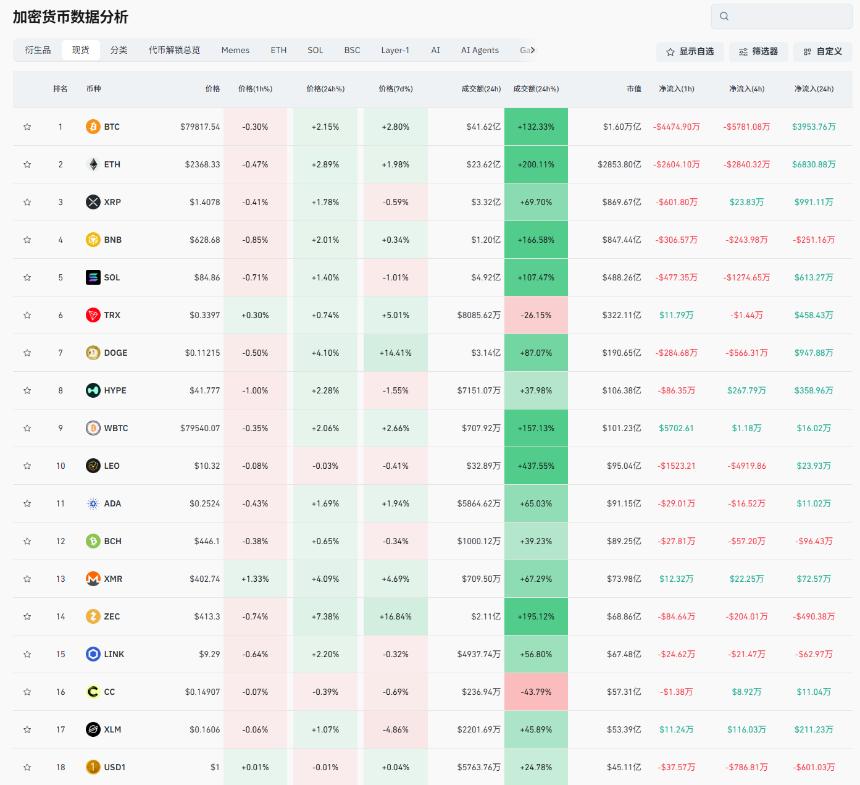Click the LEO coin logo
Screen dimensions: 860x785
pyautogui.click(x=93, y=466)
